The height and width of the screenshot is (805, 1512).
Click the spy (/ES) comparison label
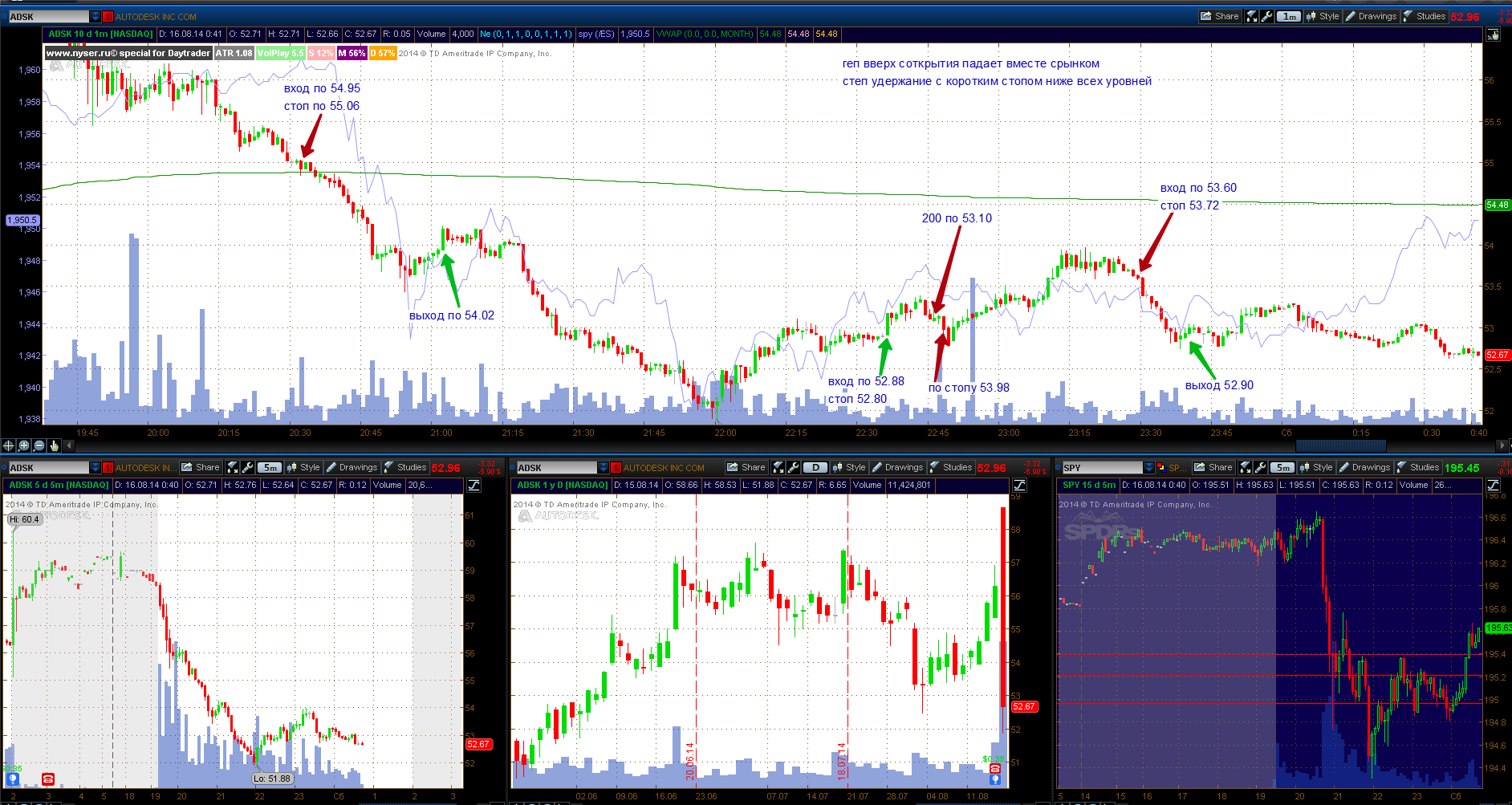[x=596, y=34]
